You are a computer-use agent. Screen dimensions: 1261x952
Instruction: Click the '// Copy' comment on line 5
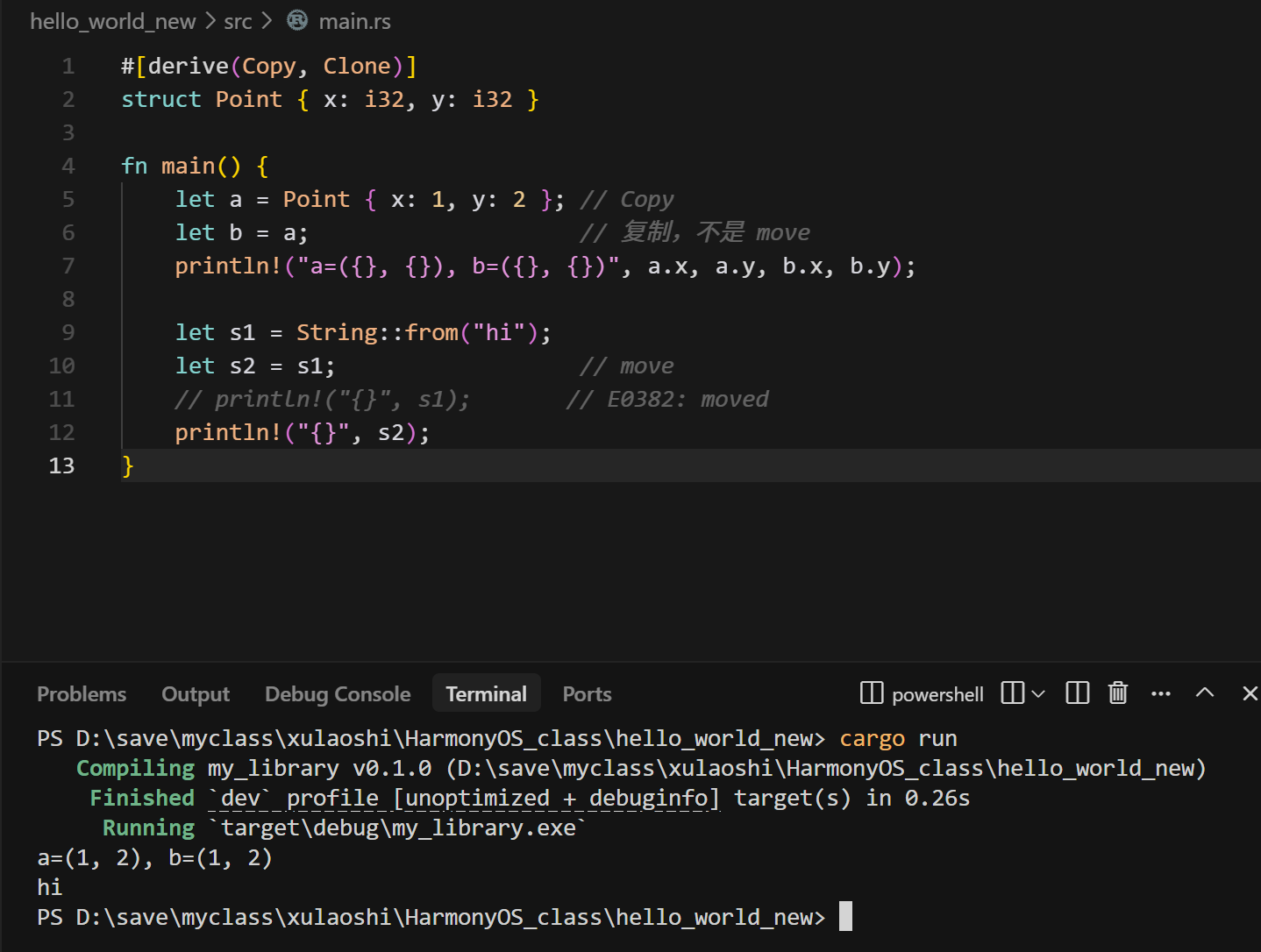pos(627,200)
